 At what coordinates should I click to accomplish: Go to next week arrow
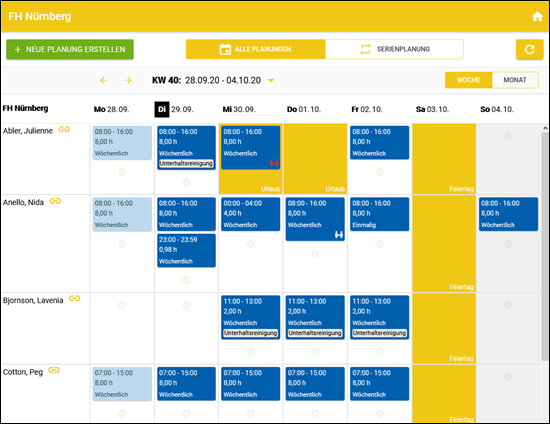pyautogui.click(x=128, y=80)
